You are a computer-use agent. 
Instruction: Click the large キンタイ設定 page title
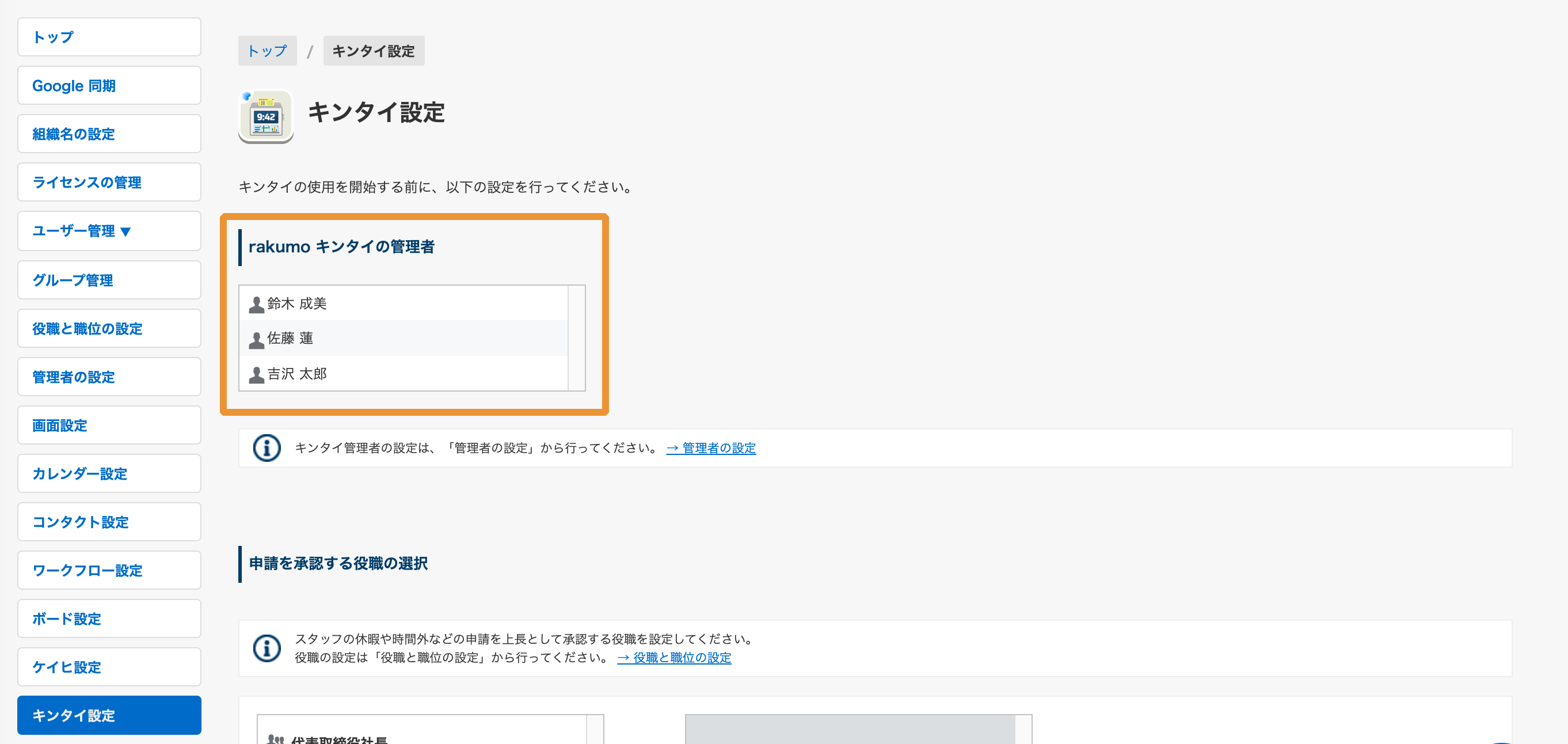[376, 113]
